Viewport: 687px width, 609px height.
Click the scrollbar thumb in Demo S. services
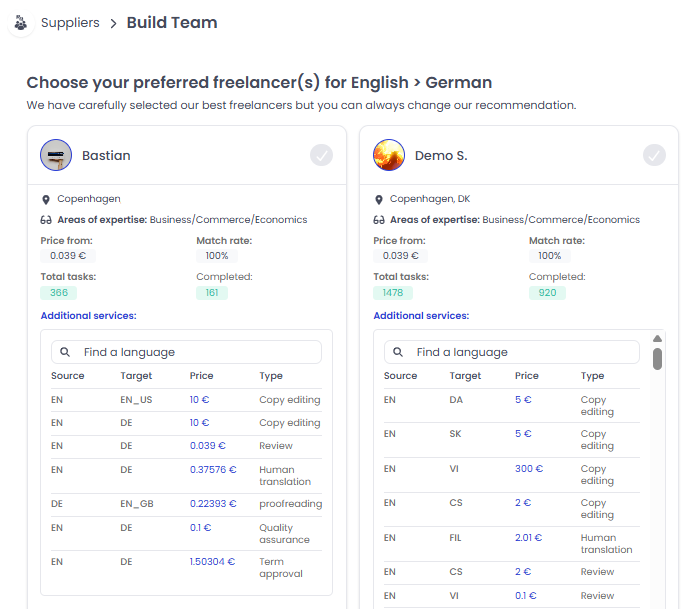[657, 359]
